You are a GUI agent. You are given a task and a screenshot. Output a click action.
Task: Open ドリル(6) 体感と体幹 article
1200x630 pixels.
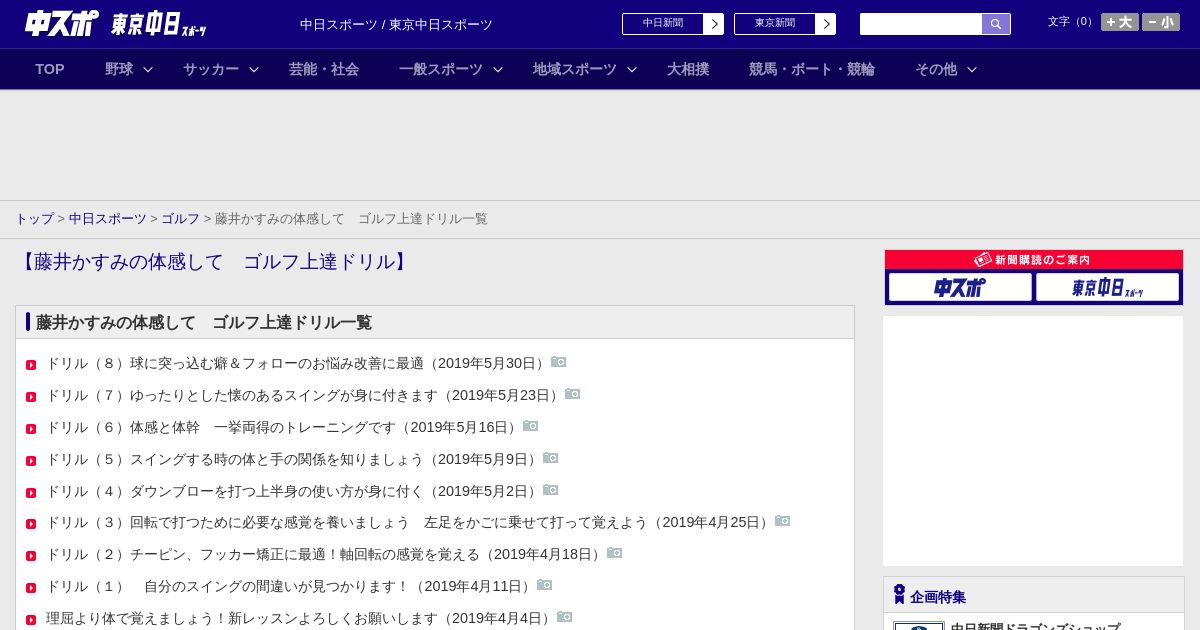[284, 428]
